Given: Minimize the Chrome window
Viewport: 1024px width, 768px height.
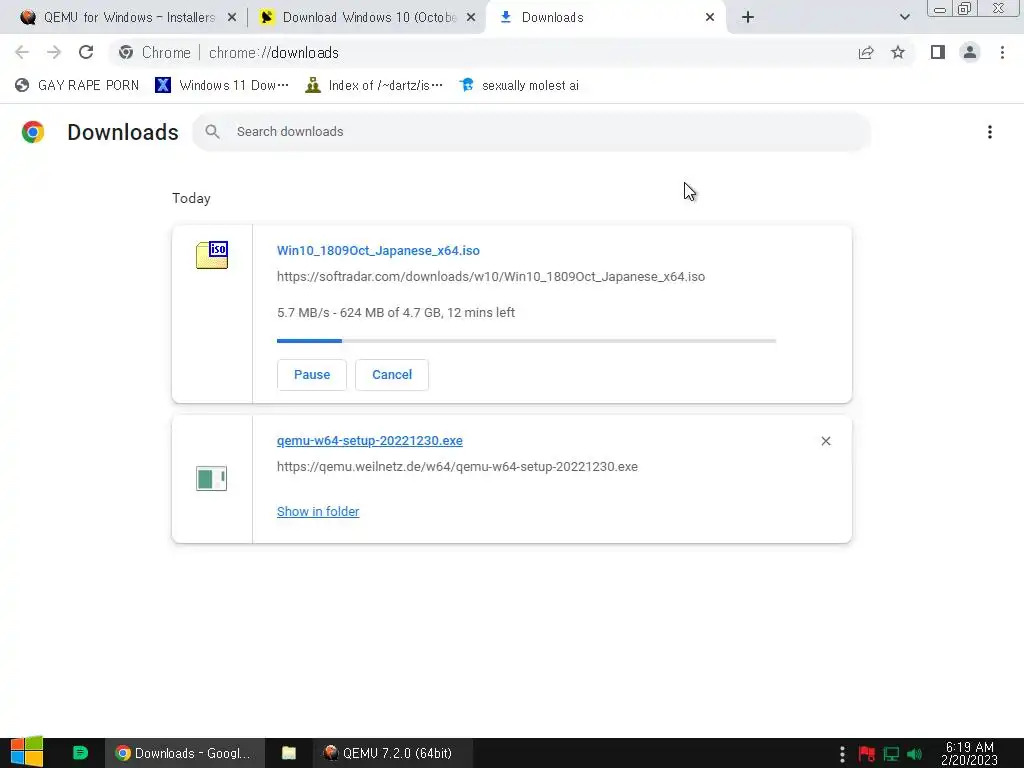Looking at the screenshot, I should pos(940,9).
